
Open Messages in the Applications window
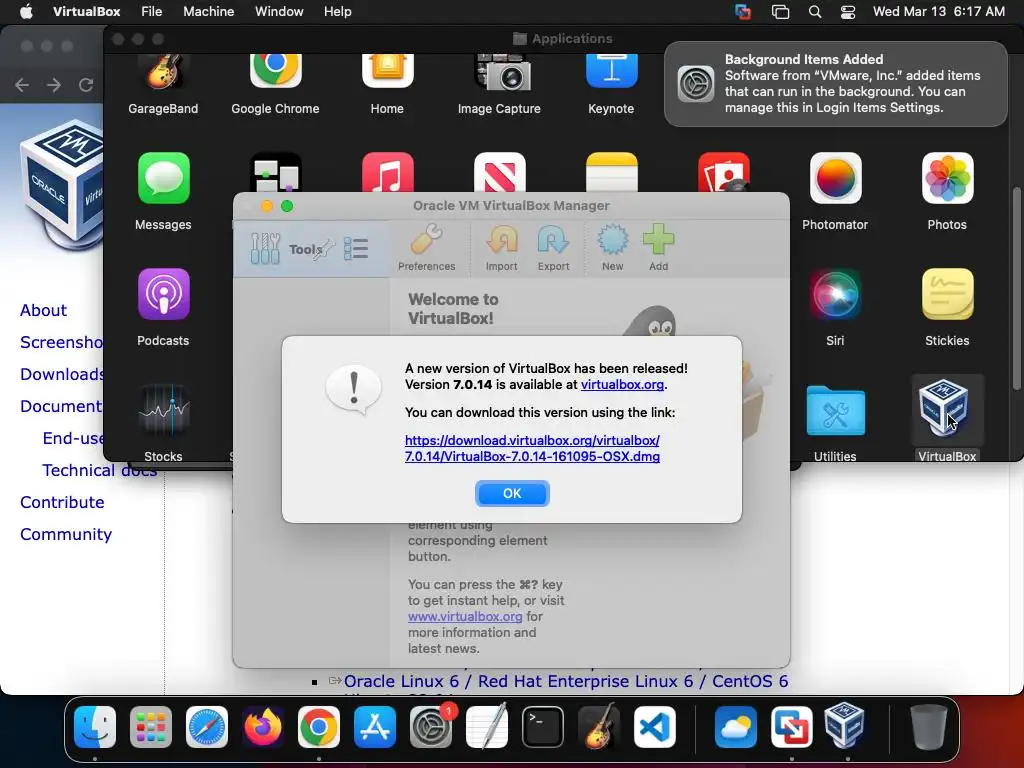tap(163, 191)
